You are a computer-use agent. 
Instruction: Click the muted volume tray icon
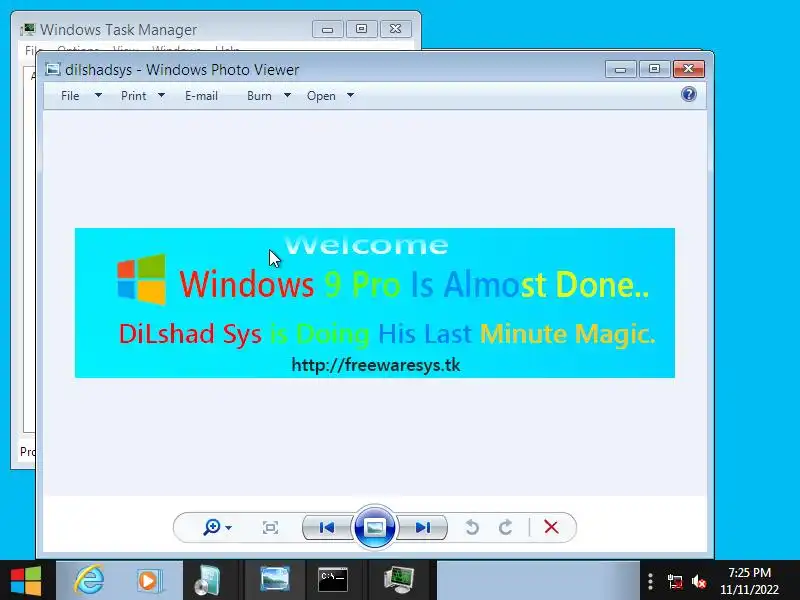point(699,581)
